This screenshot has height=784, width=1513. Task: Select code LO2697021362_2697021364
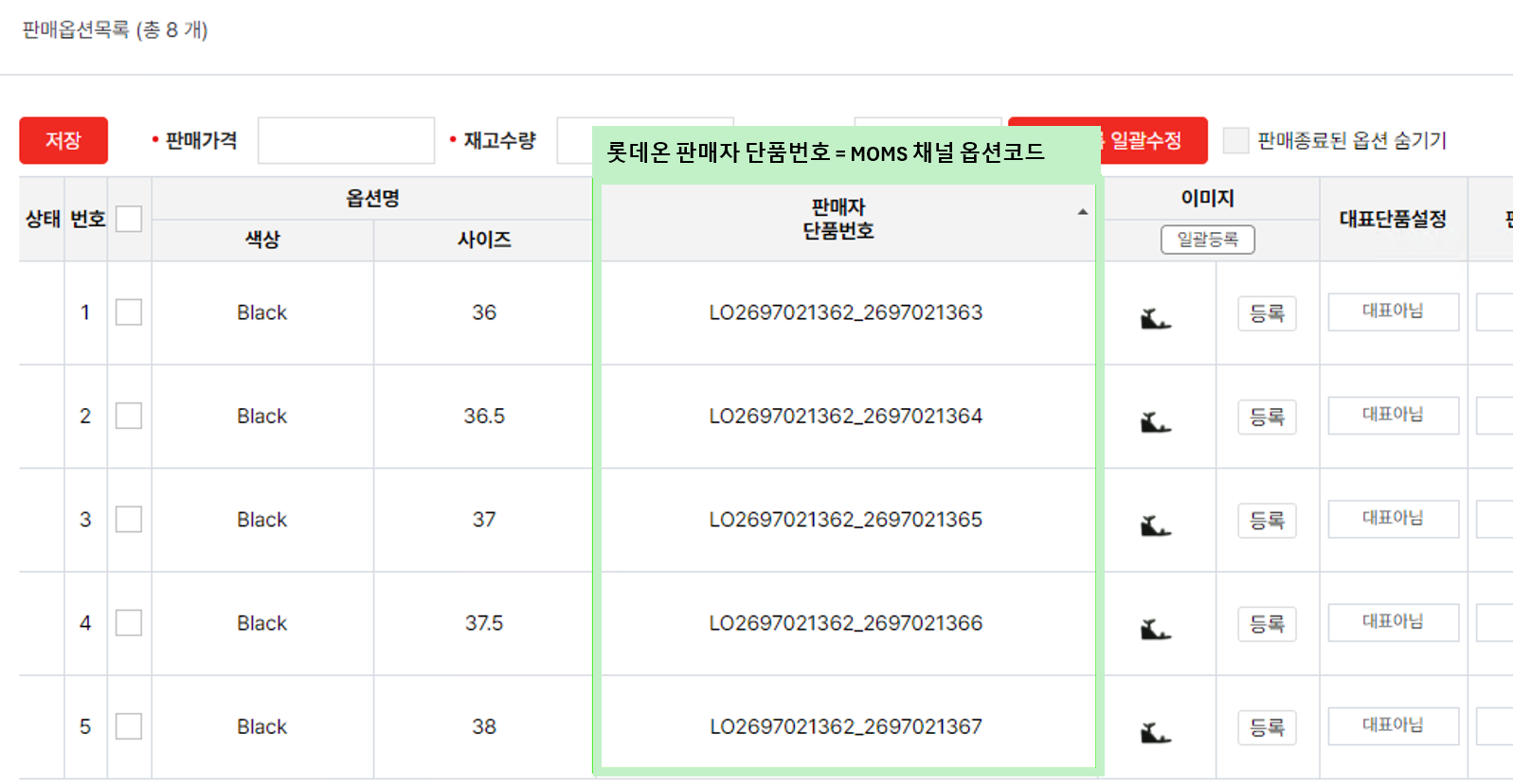[x=846, y=416]
